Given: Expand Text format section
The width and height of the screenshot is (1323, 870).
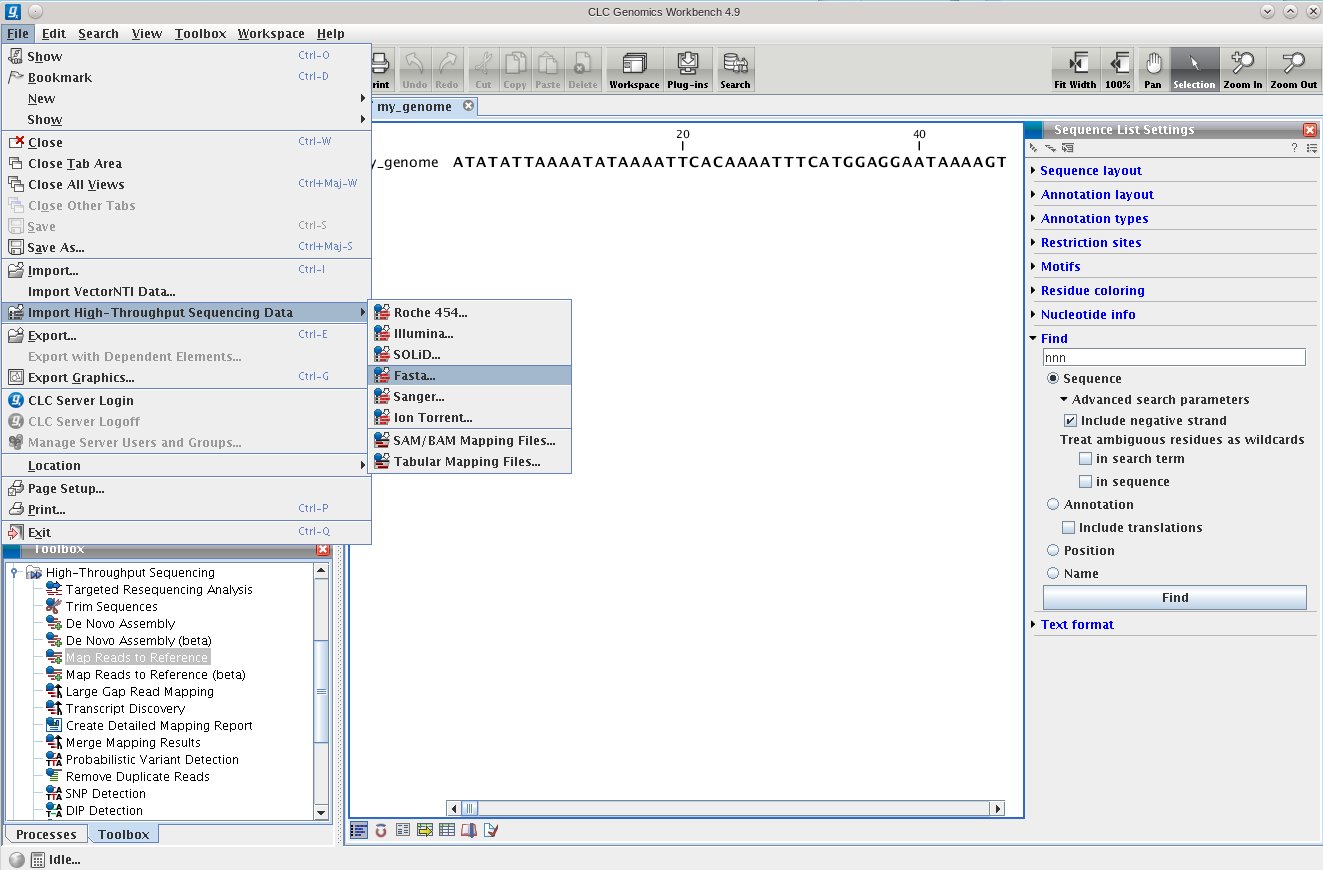Looking at the screenshot, I should (x=1076, y=625).
